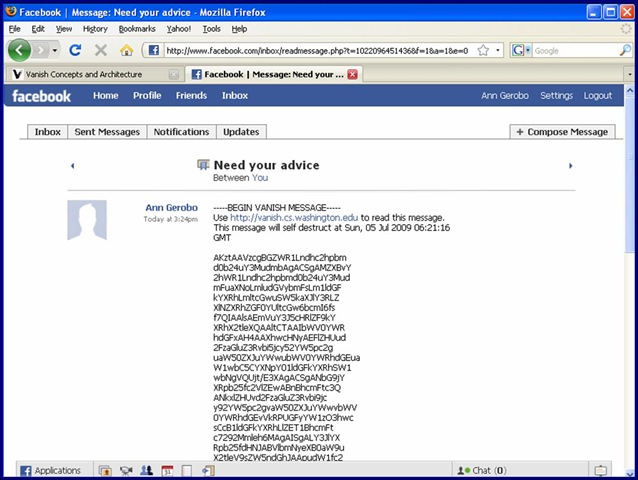Open Ann Gerobo sender name link

(172, 207)
